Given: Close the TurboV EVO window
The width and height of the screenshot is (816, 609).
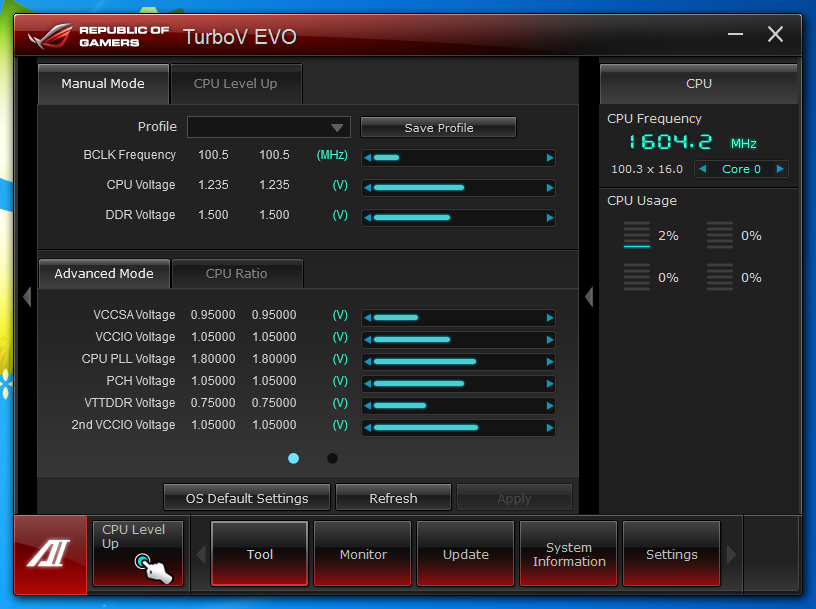Looking at the screenshot, I should click(775, 34).
